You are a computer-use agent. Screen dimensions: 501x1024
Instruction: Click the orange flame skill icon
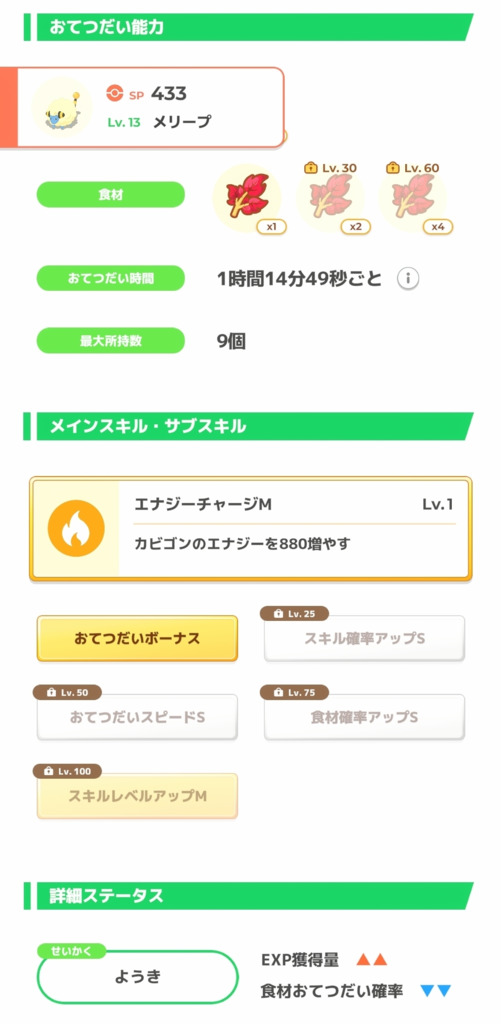coord(76,529)
